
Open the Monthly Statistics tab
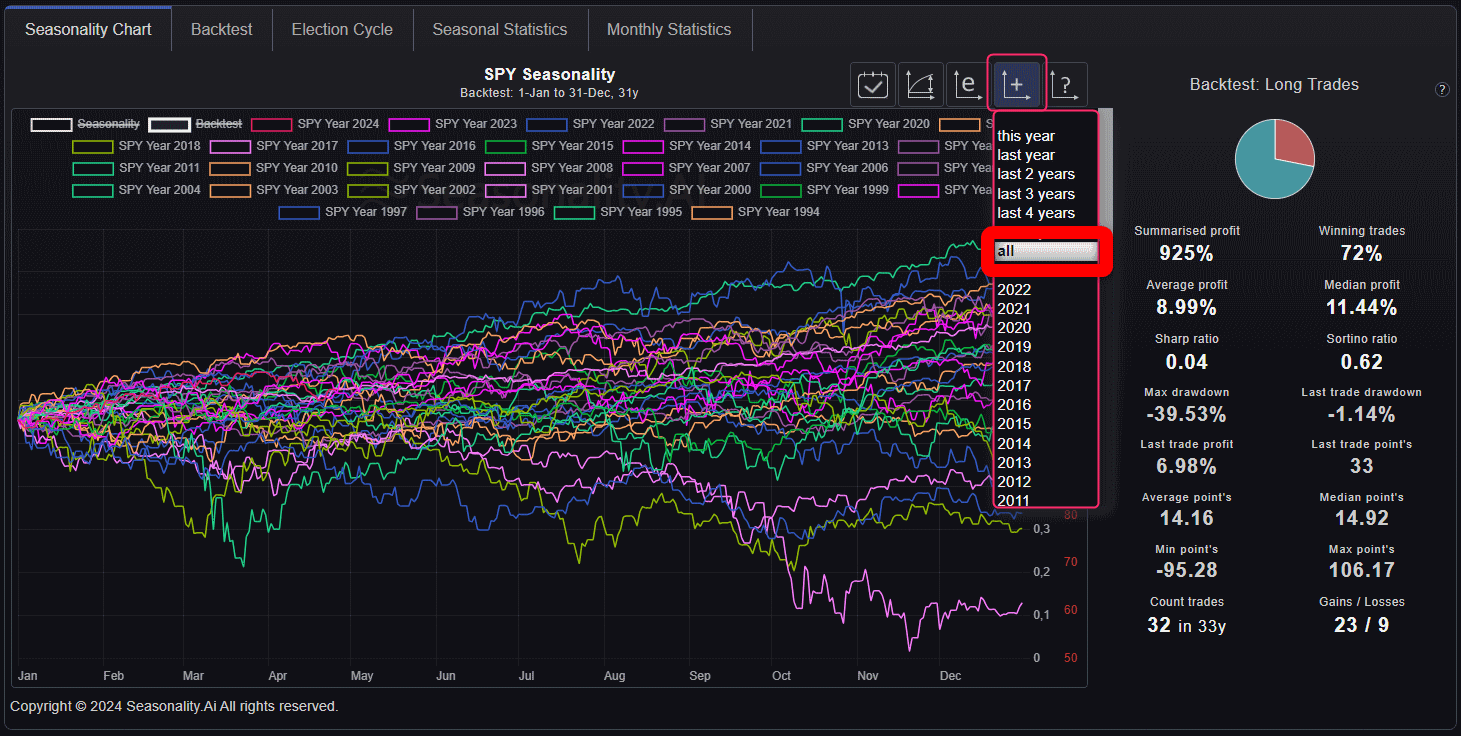click(669, 29)
